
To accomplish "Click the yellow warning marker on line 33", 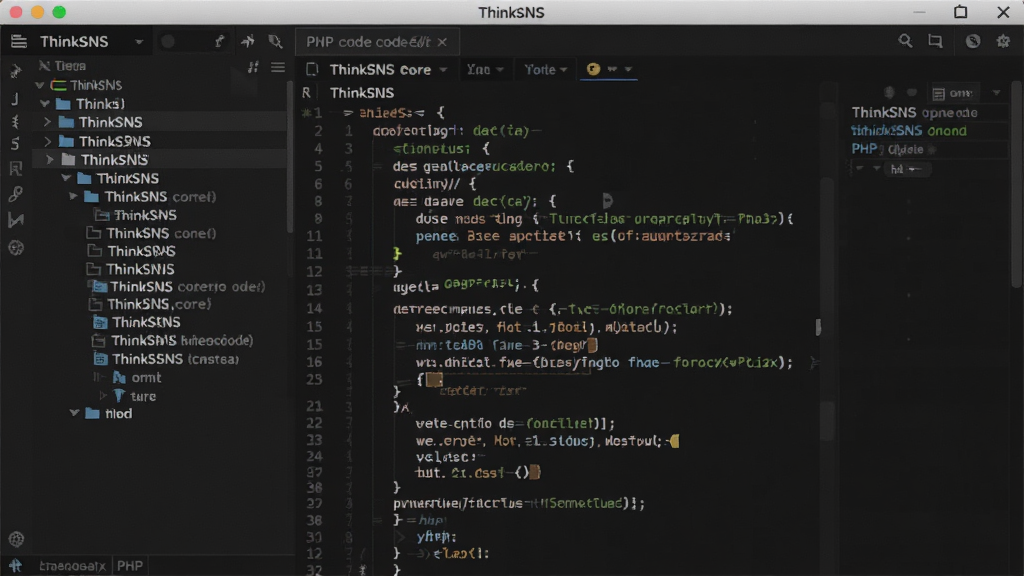I will [x=674, y=441].
